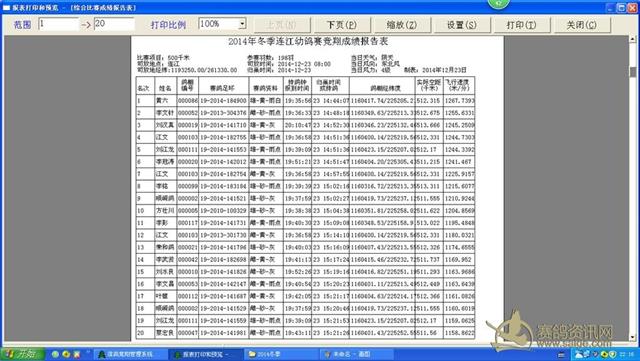This screenshot has width=640, height=361.
Task: Click the 关闭(C) close button
Action: 581,25
